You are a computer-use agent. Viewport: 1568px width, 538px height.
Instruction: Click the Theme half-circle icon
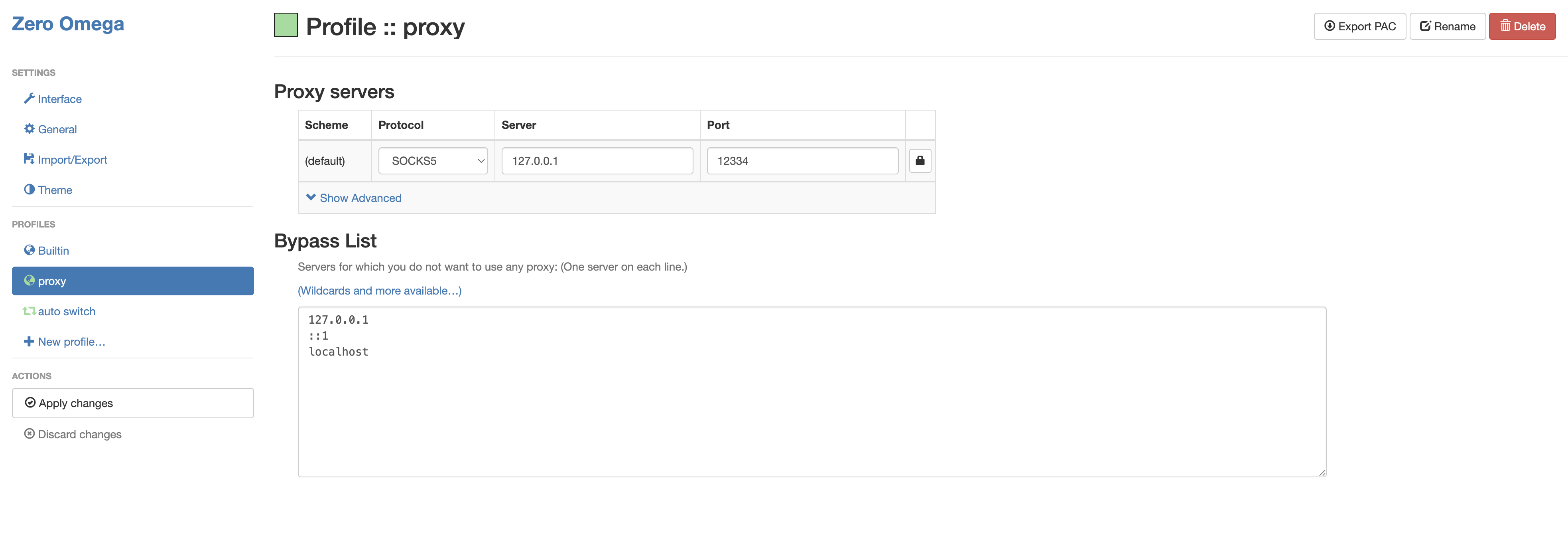pos(29,190)
